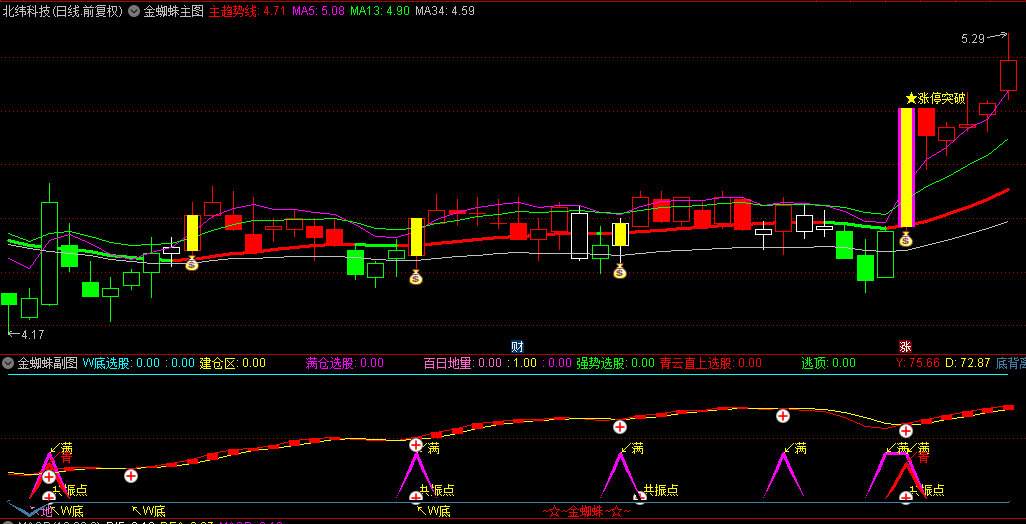Image resolution: width=1026 pixels, height=524 pixels.
Task: Click the 金蜘蛛主图 indicator name
Action: [x=173, y=10]
